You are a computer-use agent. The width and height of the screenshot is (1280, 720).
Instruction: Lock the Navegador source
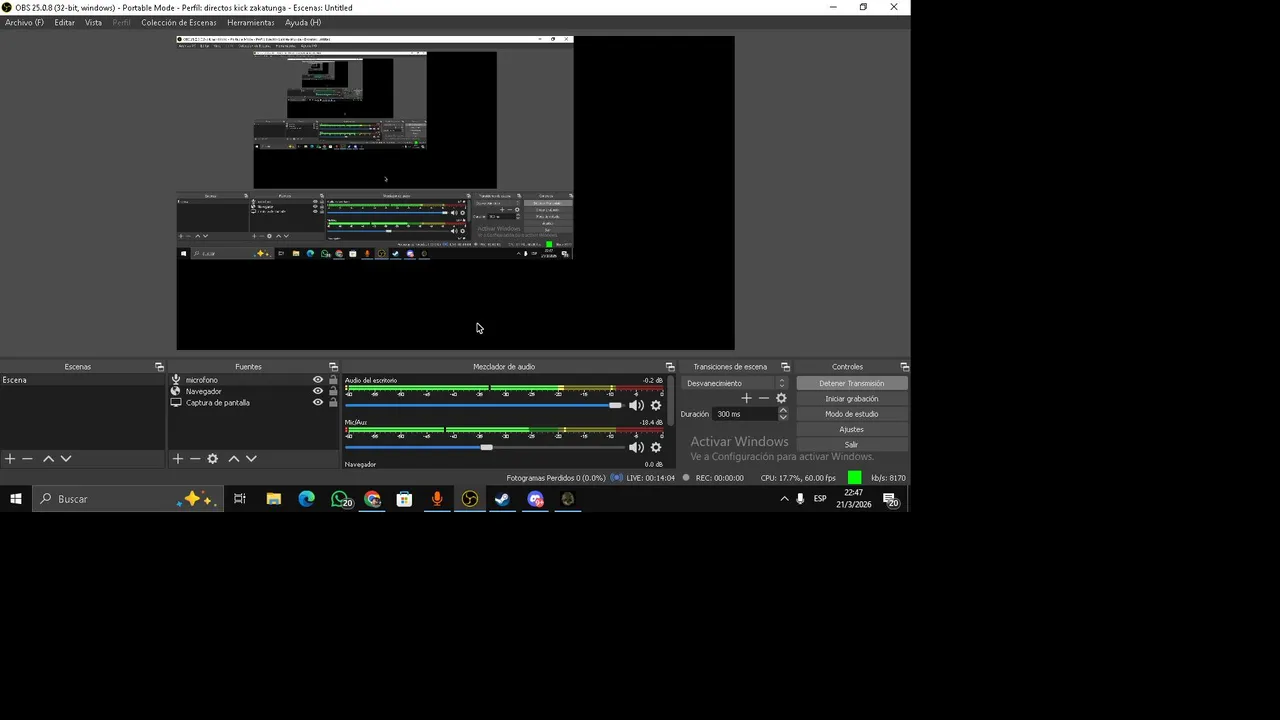click(333, 391)
